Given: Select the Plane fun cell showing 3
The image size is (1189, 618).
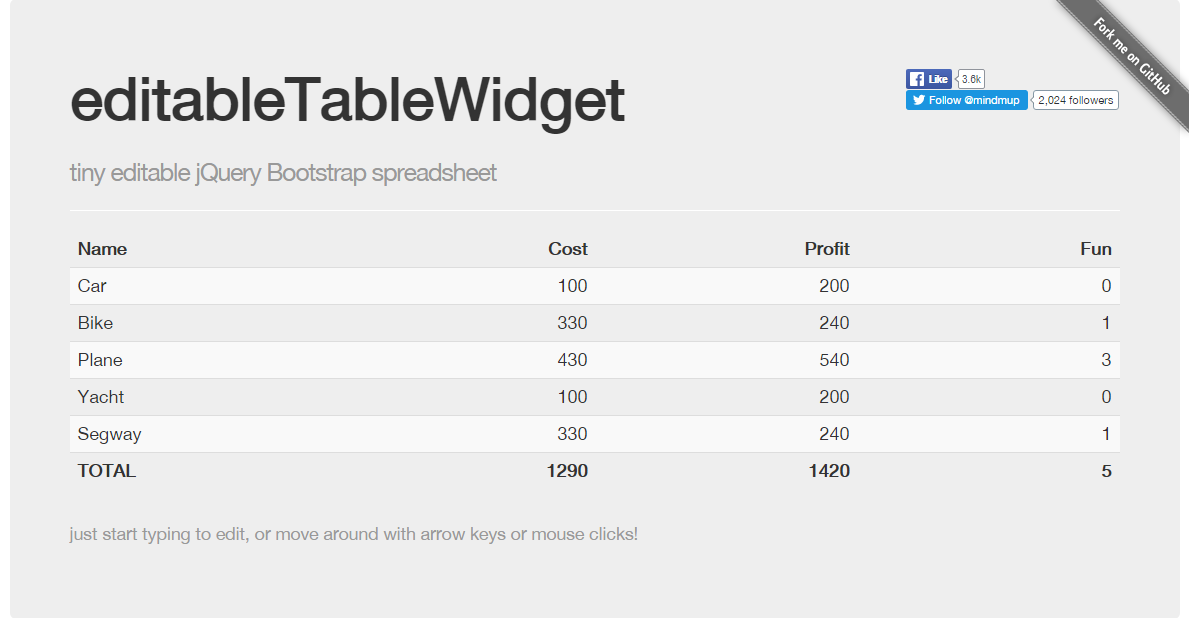Looking at the screenshot, I should 989,360.
